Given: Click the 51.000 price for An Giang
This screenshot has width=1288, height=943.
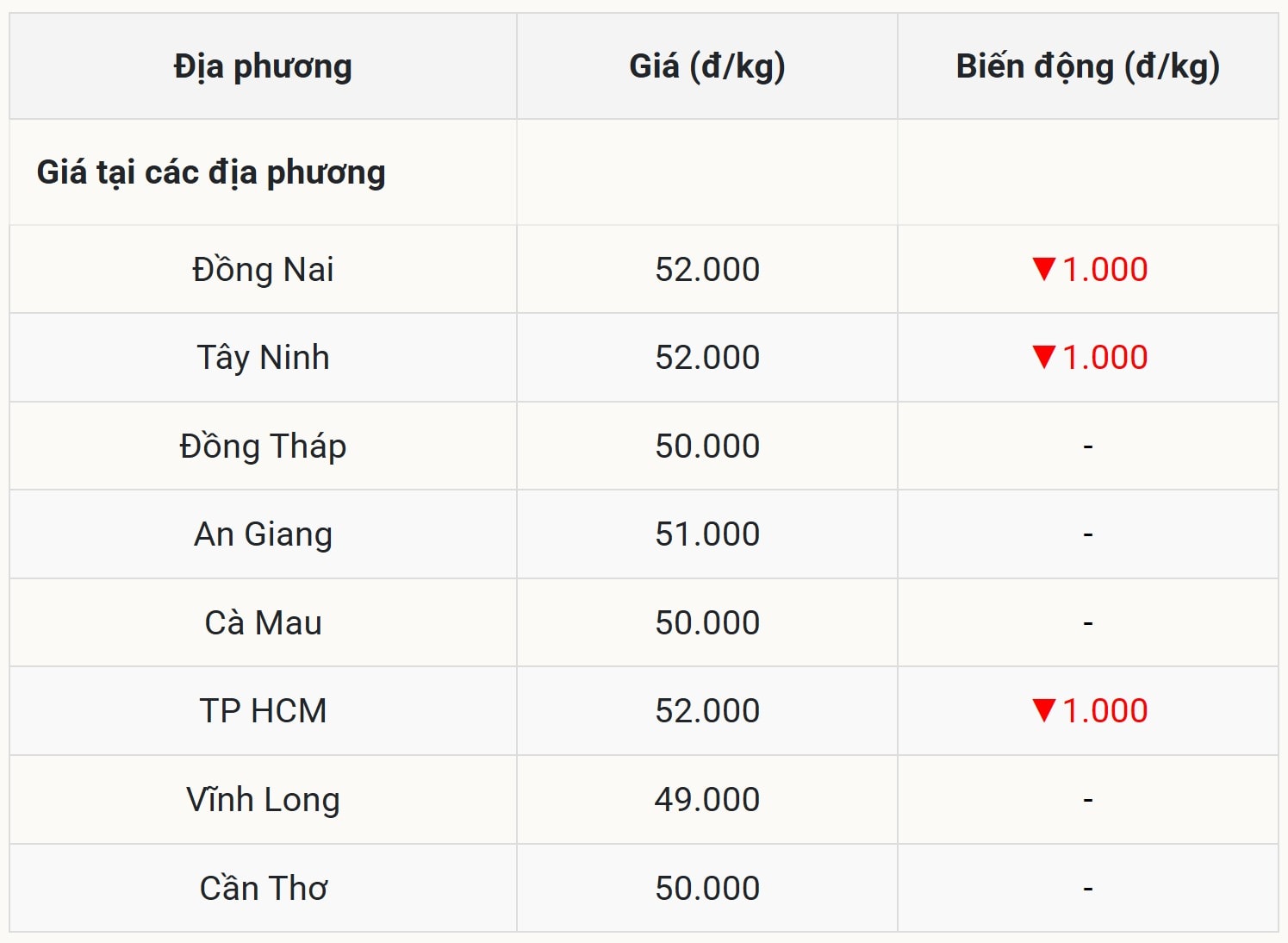Looking at the screenshot, I should pyautogui.click(x=706, y=534).
